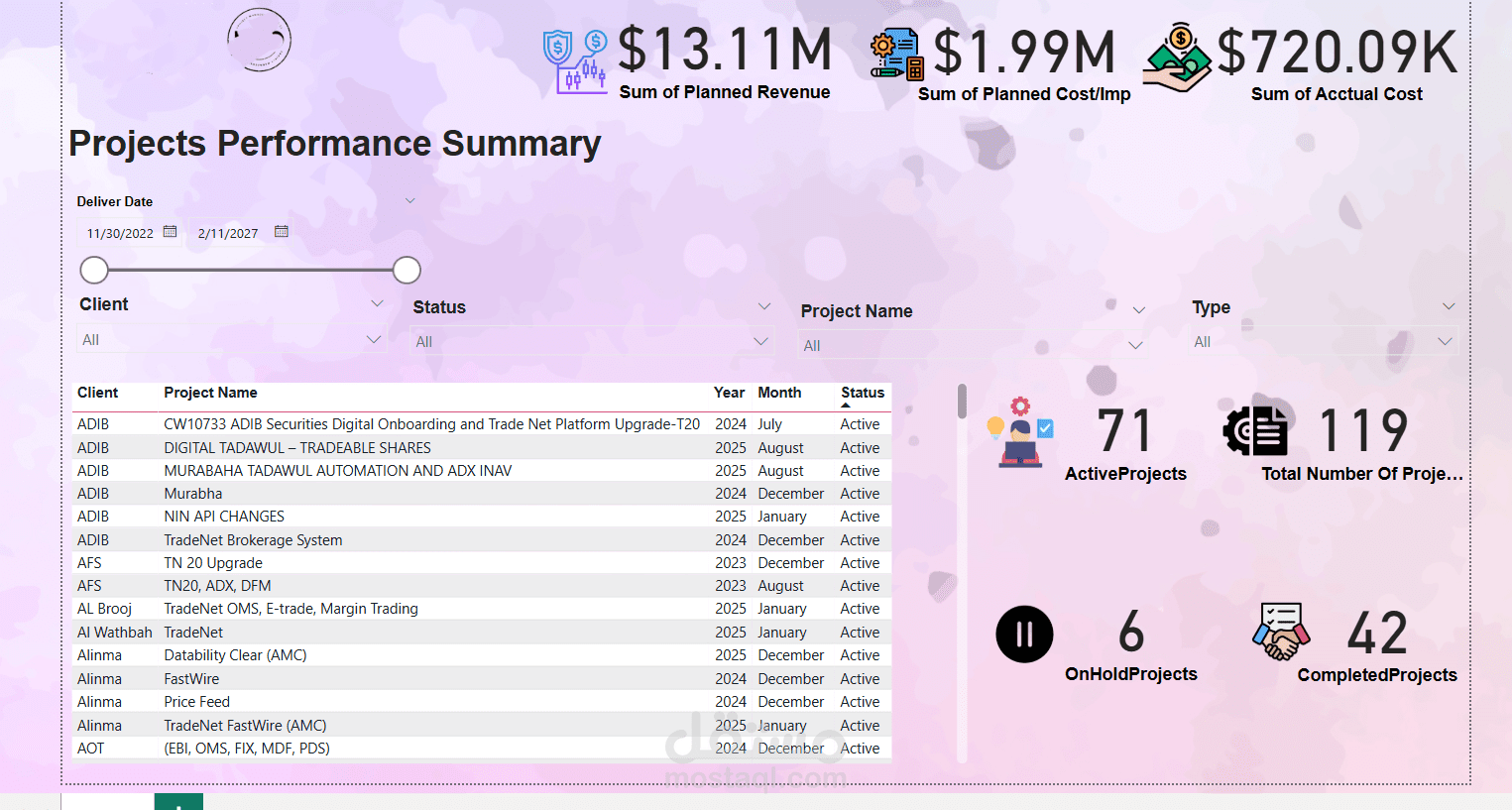Click the Completed Projects handshake icon
This screenshot has width=1512, height=810.
click(1281, 632)
